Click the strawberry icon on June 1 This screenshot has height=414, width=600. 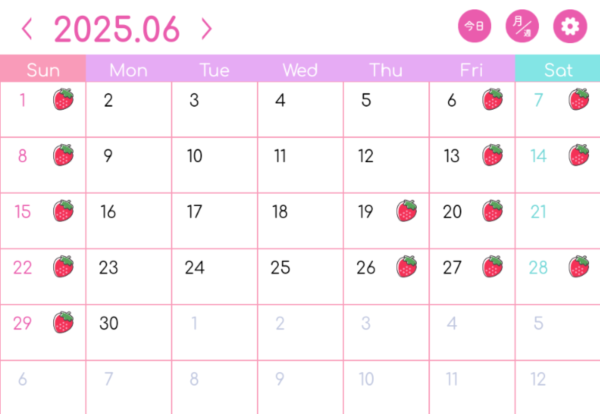(64, 99)
